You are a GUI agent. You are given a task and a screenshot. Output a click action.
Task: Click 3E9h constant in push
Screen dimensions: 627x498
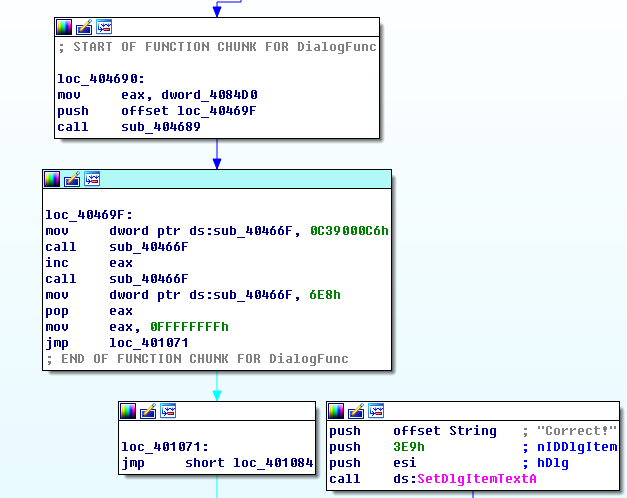coord(409,447)
